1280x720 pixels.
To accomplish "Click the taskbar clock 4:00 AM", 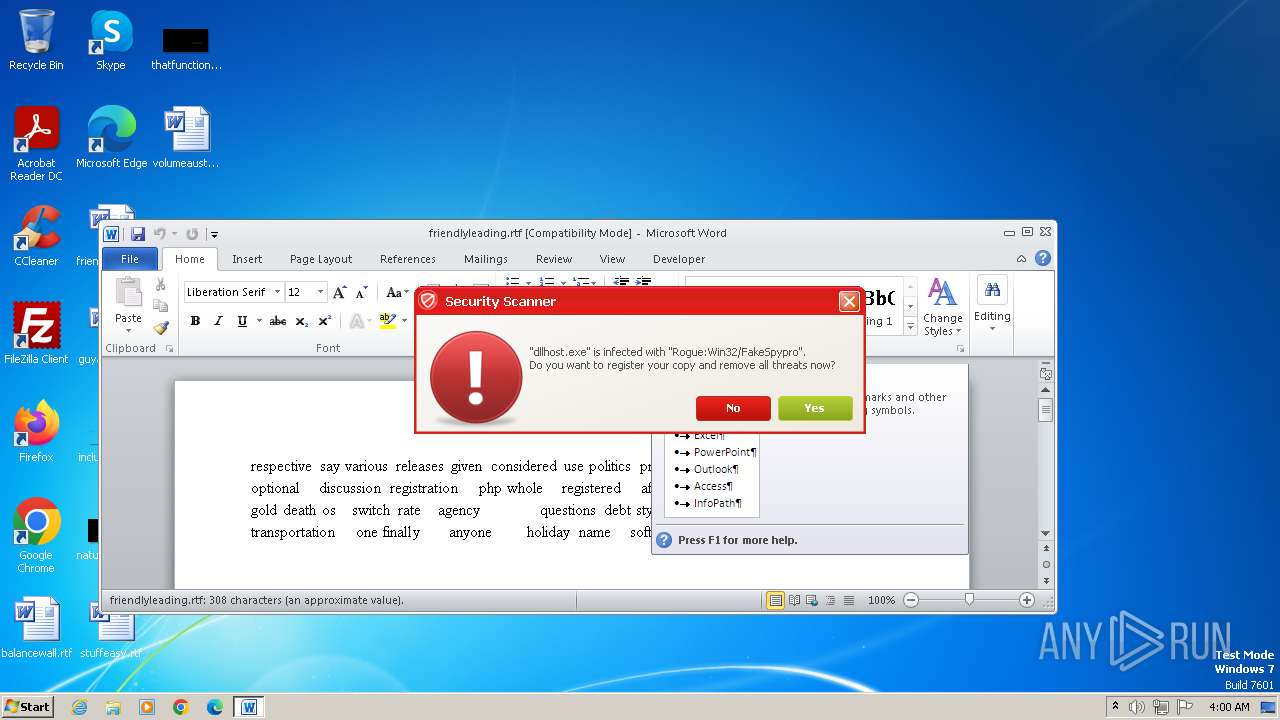I will point(1229,707).
